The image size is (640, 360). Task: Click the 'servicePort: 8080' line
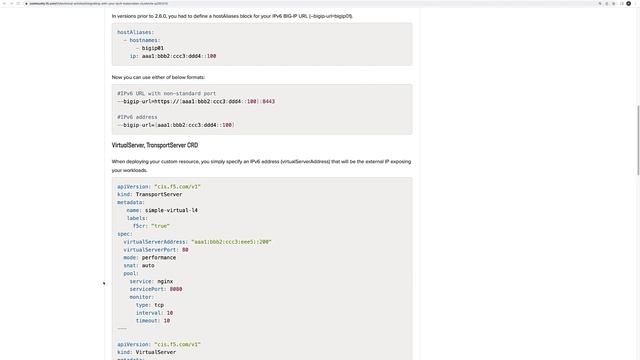click(156, 289)
